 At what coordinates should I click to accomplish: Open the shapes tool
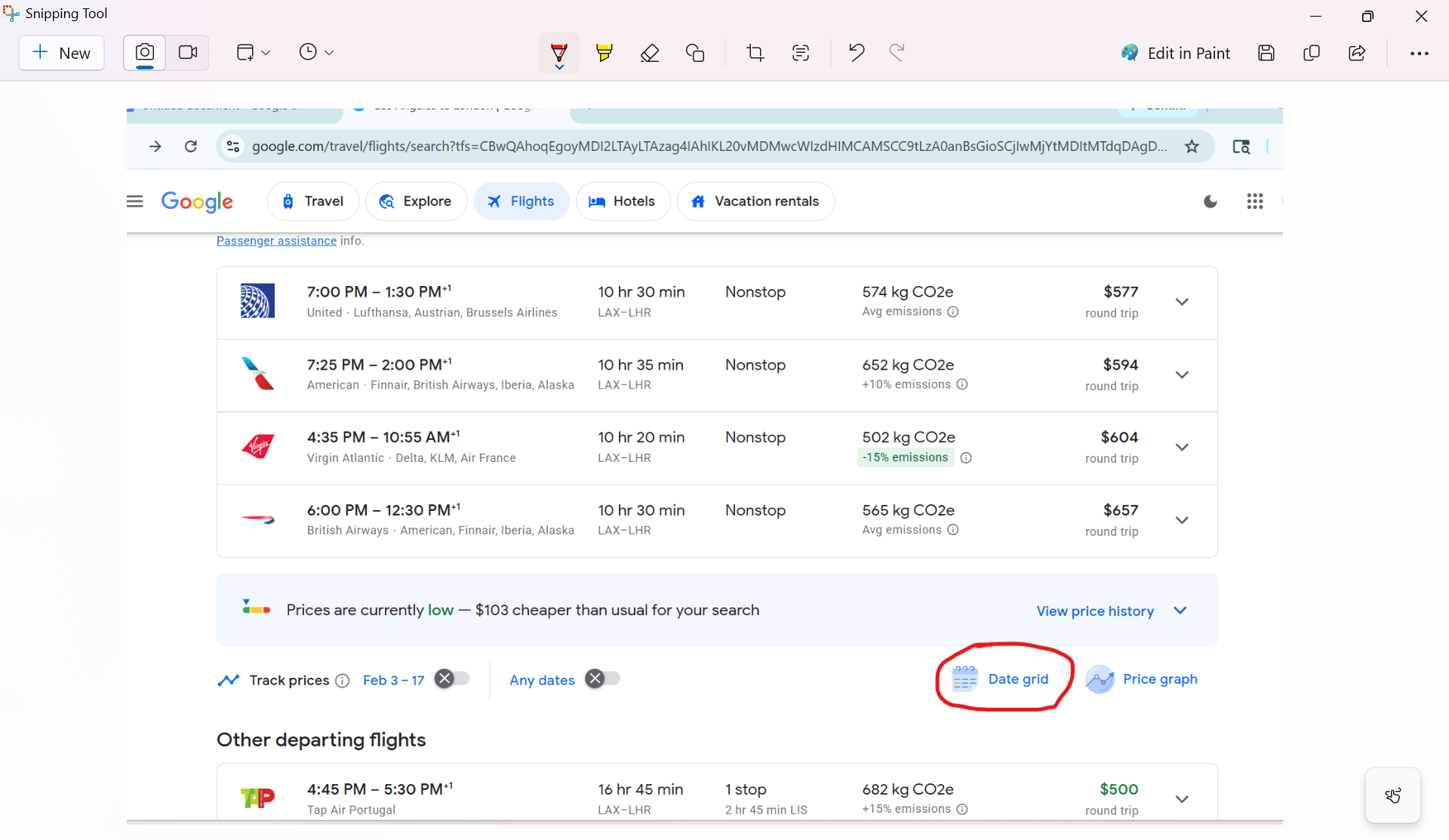(x=695, y=53)
